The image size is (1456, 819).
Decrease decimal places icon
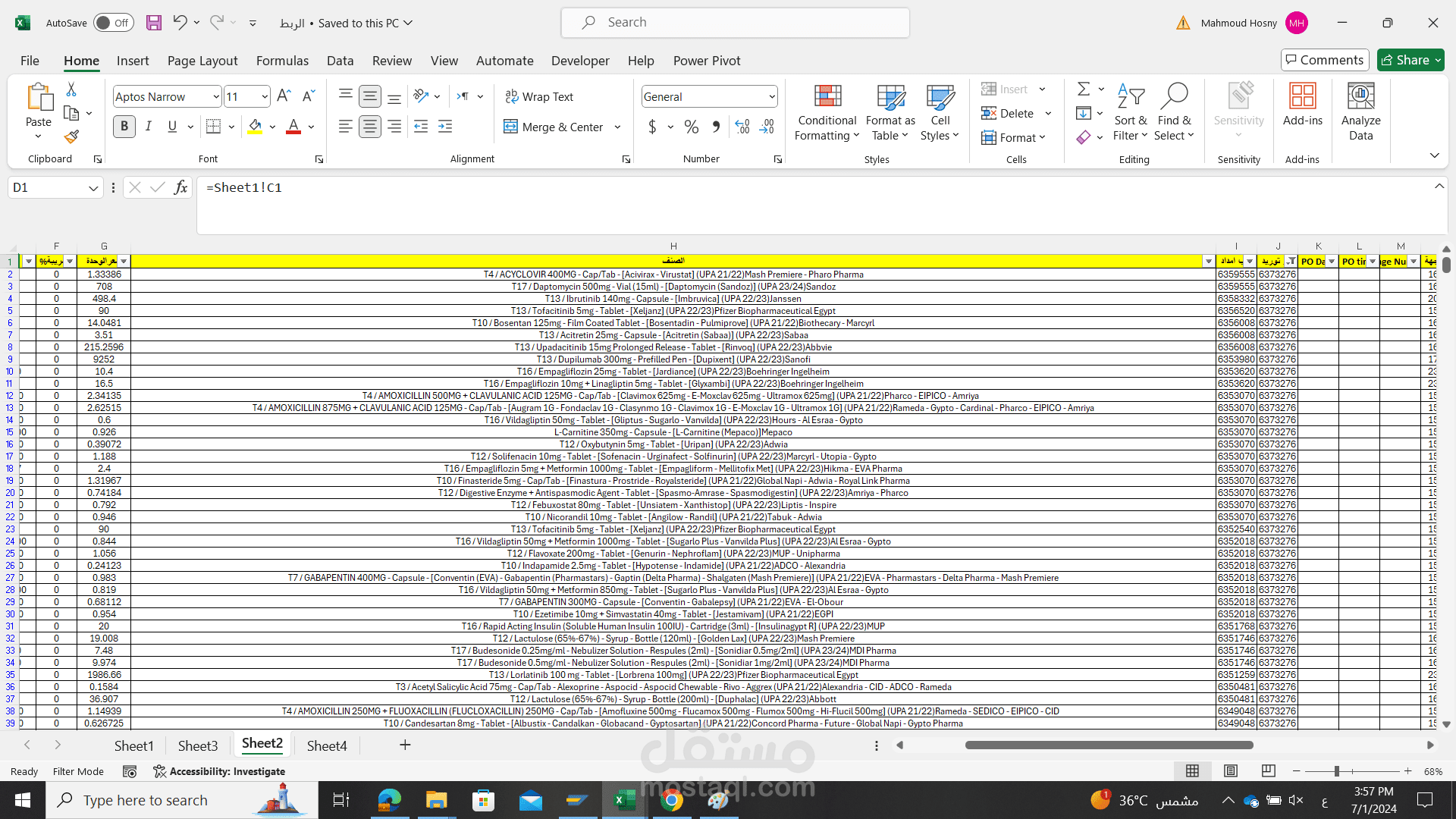(767, 127)
